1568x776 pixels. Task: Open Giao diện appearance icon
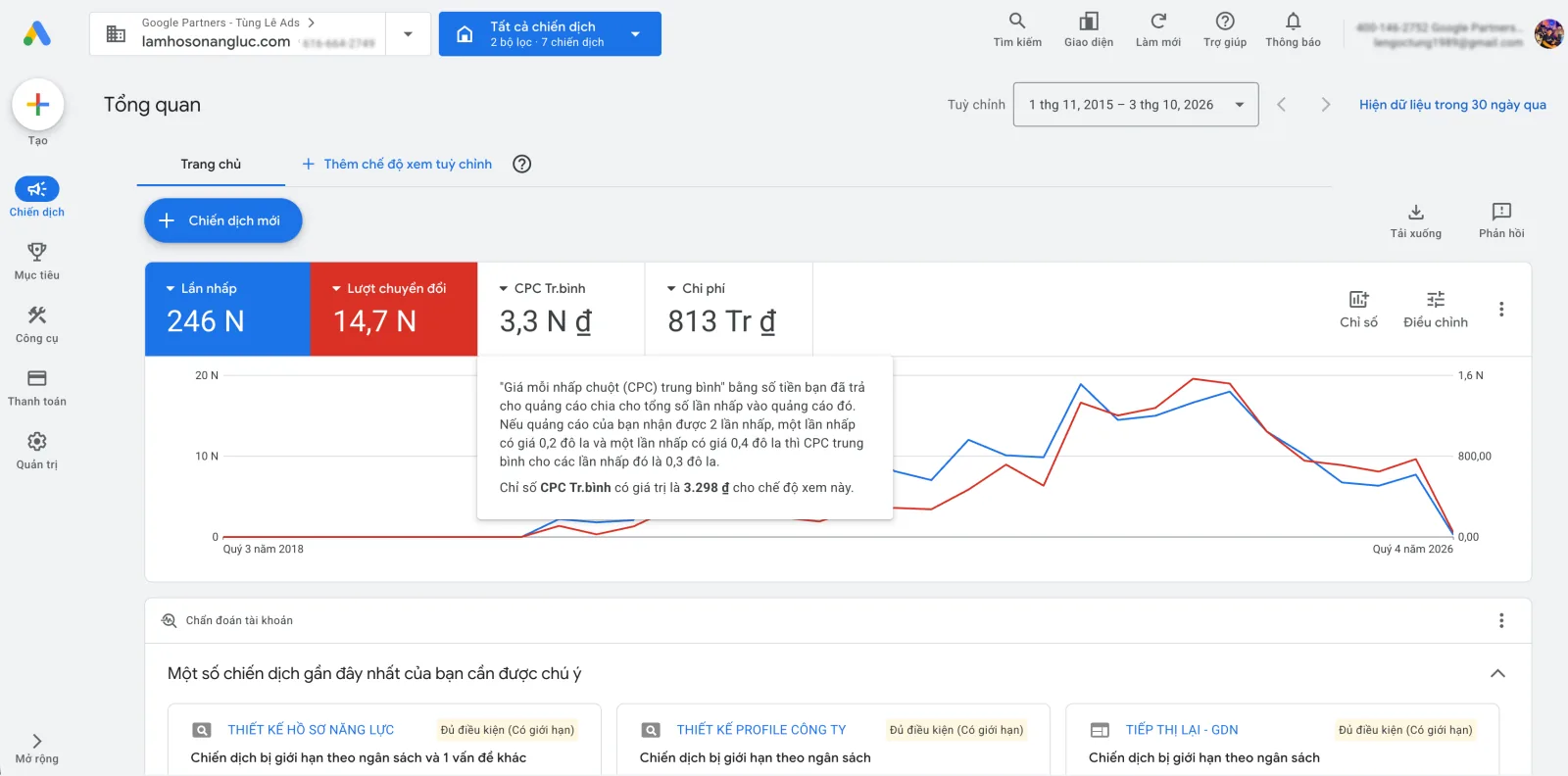[x=1089, y=21]
